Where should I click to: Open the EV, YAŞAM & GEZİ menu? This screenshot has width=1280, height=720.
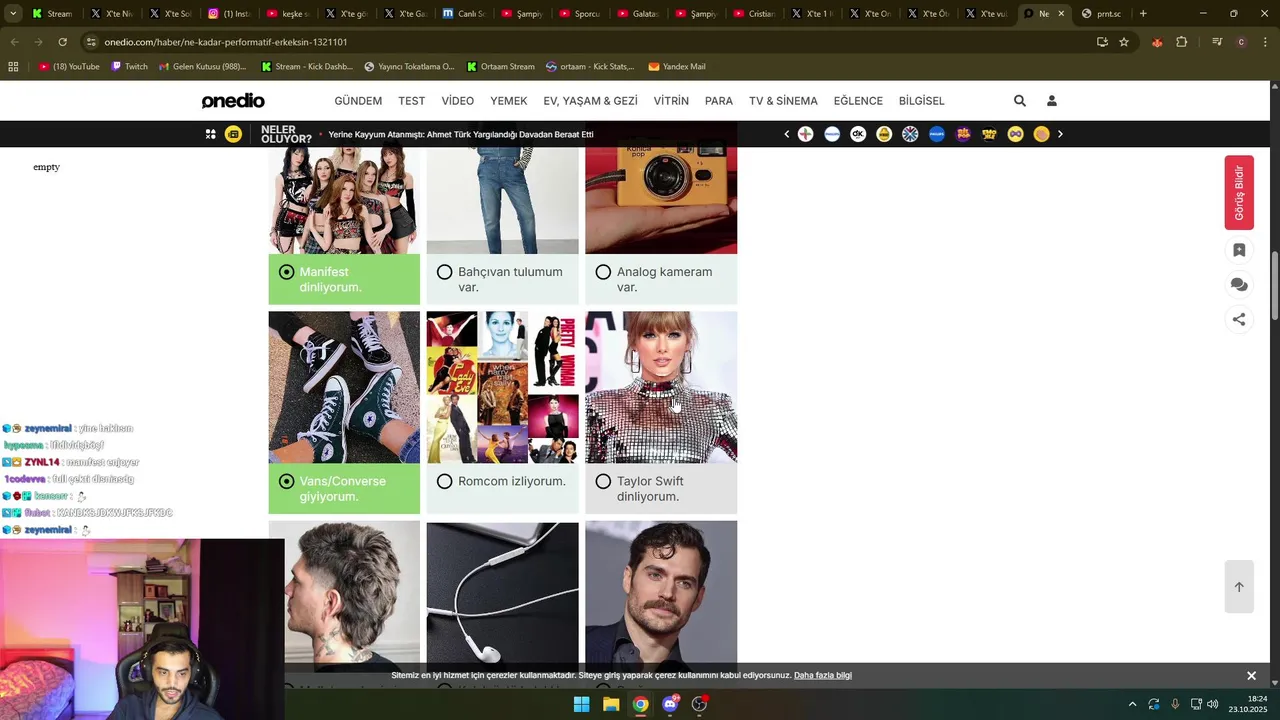(590, 101)
